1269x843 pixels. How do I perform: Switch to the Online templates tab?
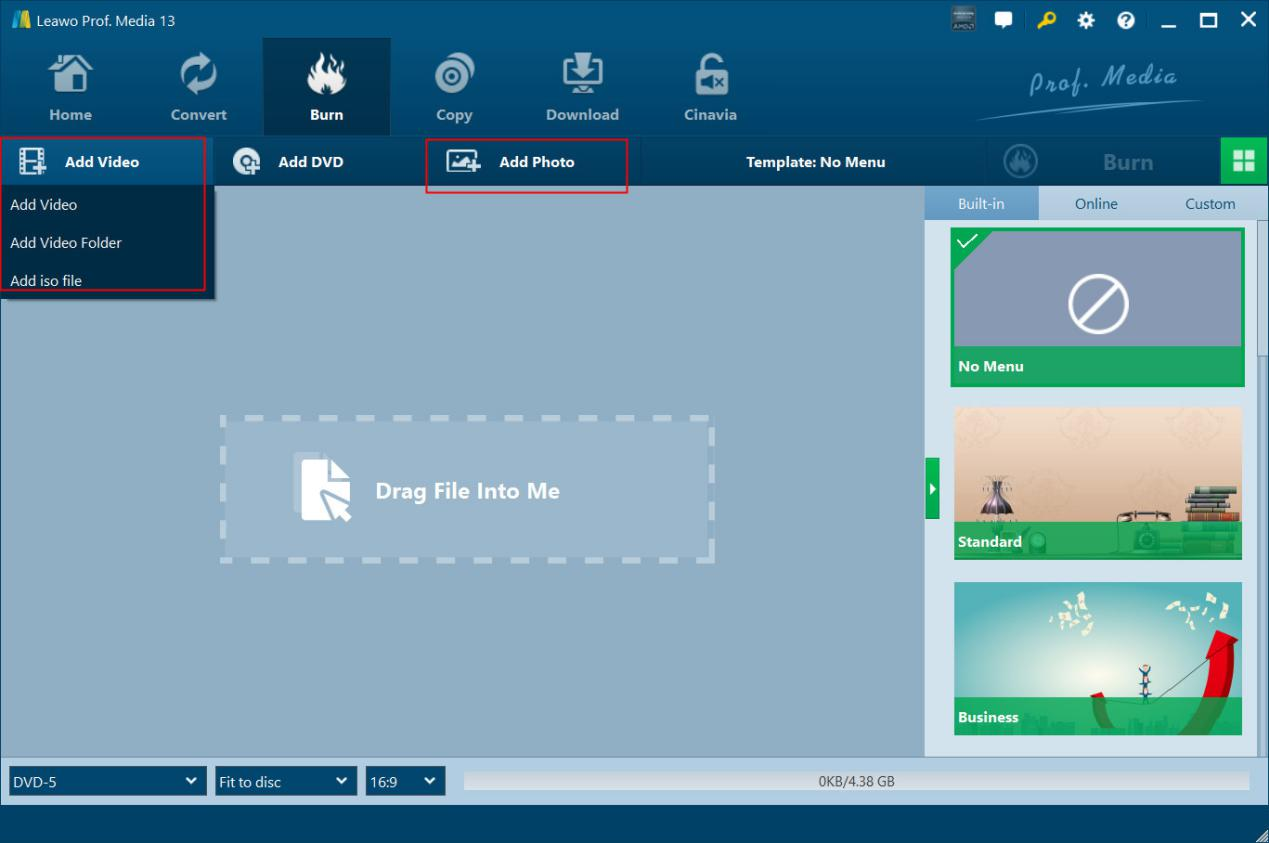click(x=1096, y=204)
